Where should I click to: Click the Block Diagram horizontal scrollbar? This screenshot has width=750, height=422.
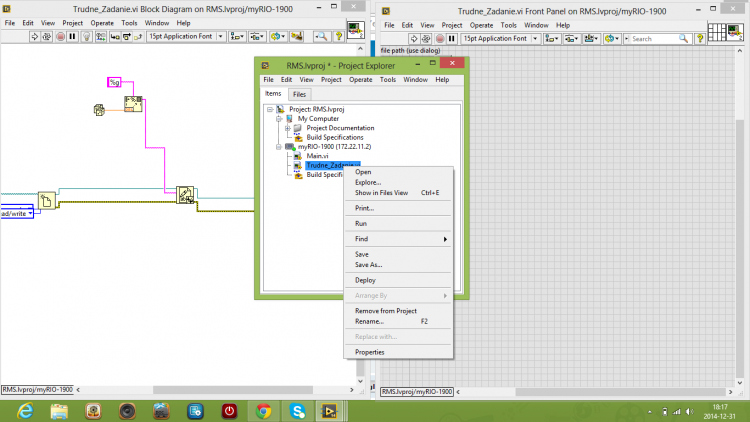[233, 390]
